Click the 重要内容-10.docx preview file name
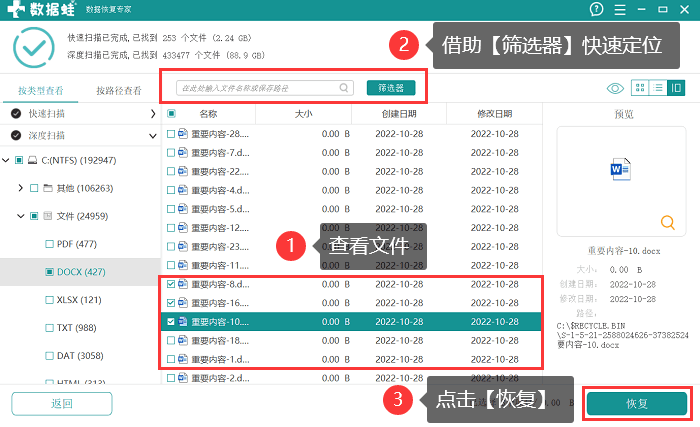Screen dimensions: 700x427 tap(624, 251)
